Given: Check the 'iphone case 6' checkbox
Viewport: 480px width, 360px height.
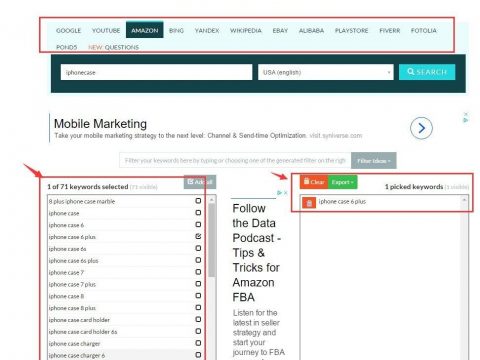Looking at the screenshot, I should [198, 224].
